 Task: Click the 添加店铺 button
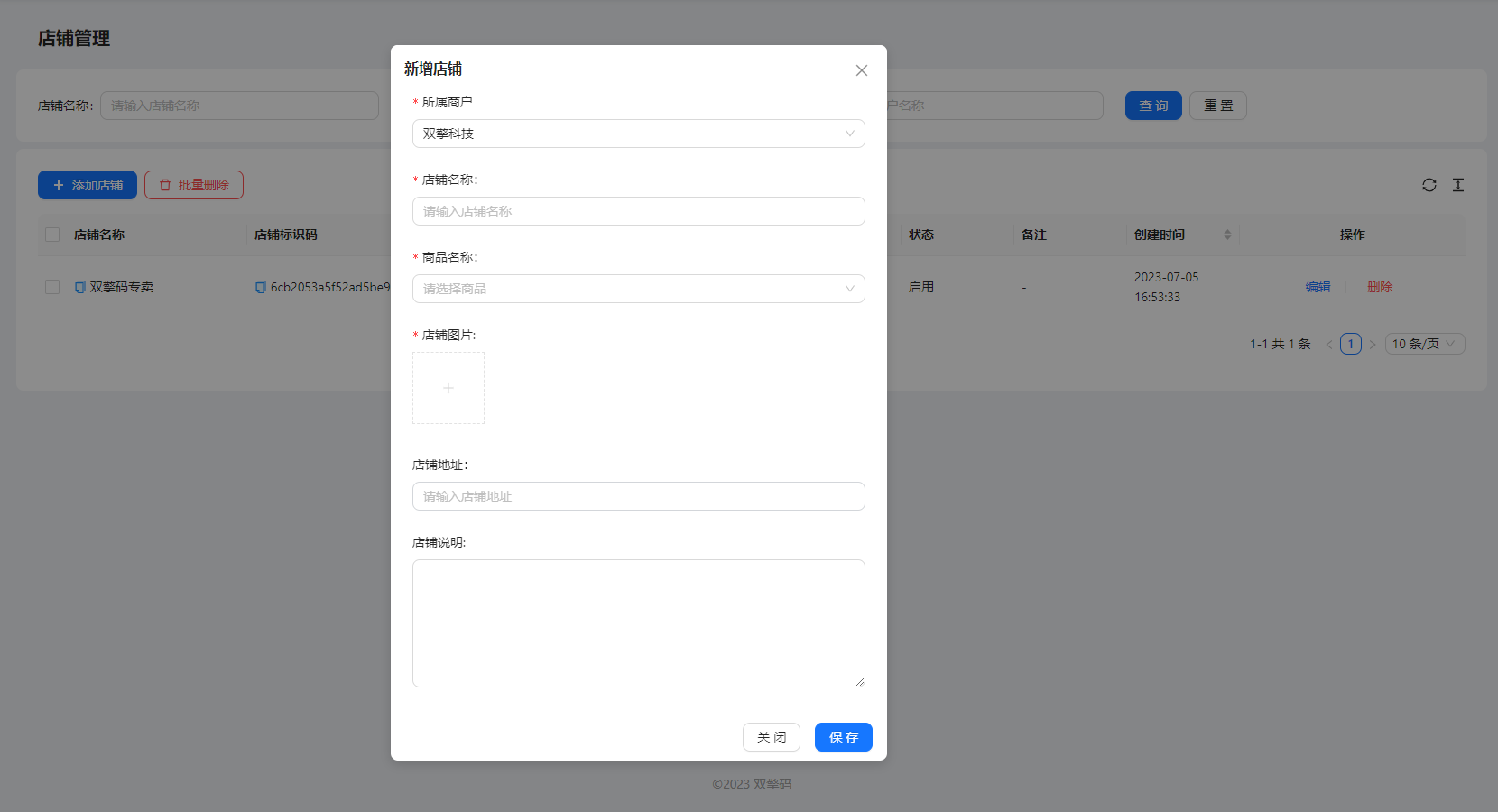(88, 185)
